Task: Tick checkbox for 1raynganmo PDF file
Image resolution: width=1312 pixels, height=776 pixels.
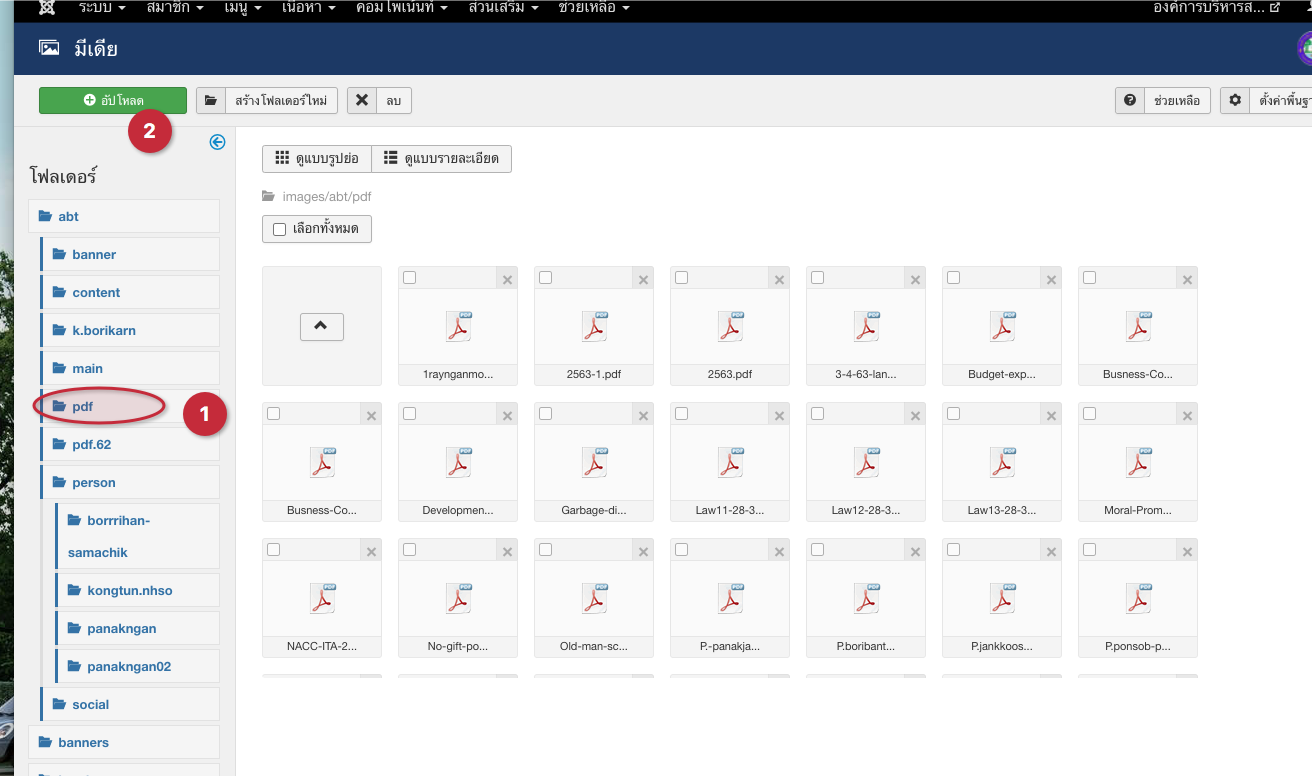Action: pyautogui.click(x=410, y=278)
